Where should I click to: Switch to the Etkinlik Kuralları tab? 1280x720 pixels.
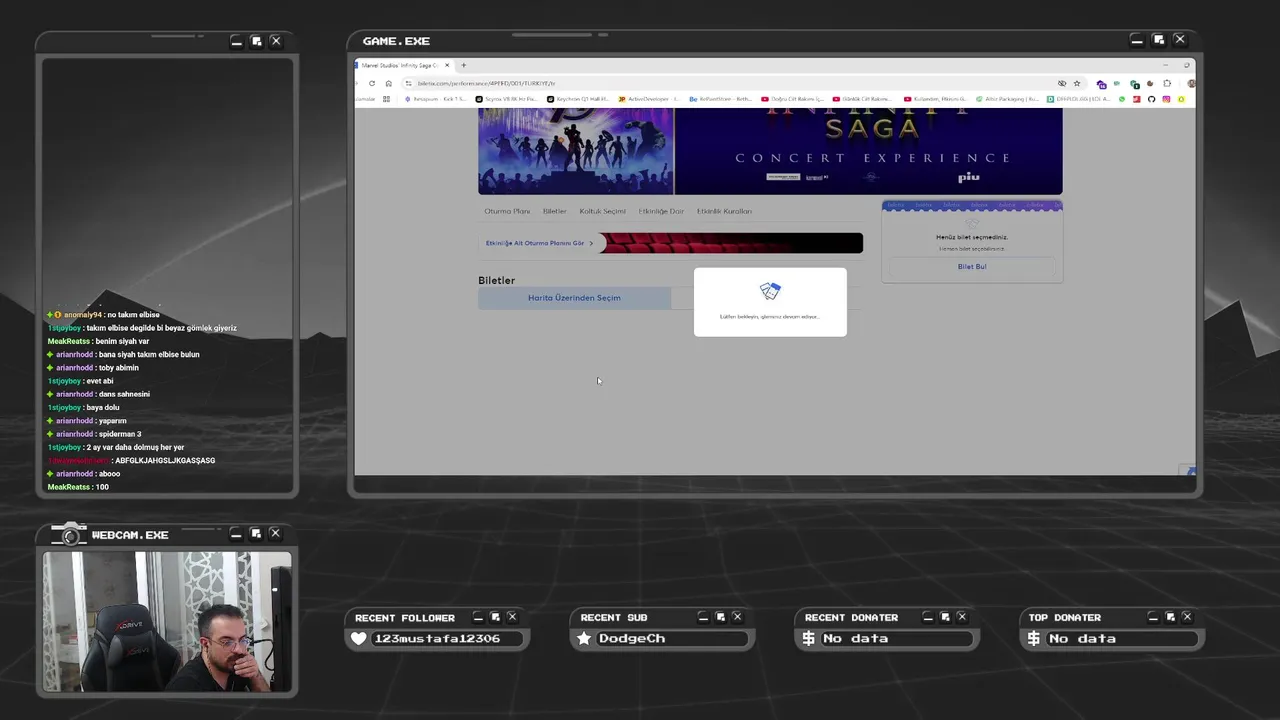pyautogui.click(x=724, y=211)
